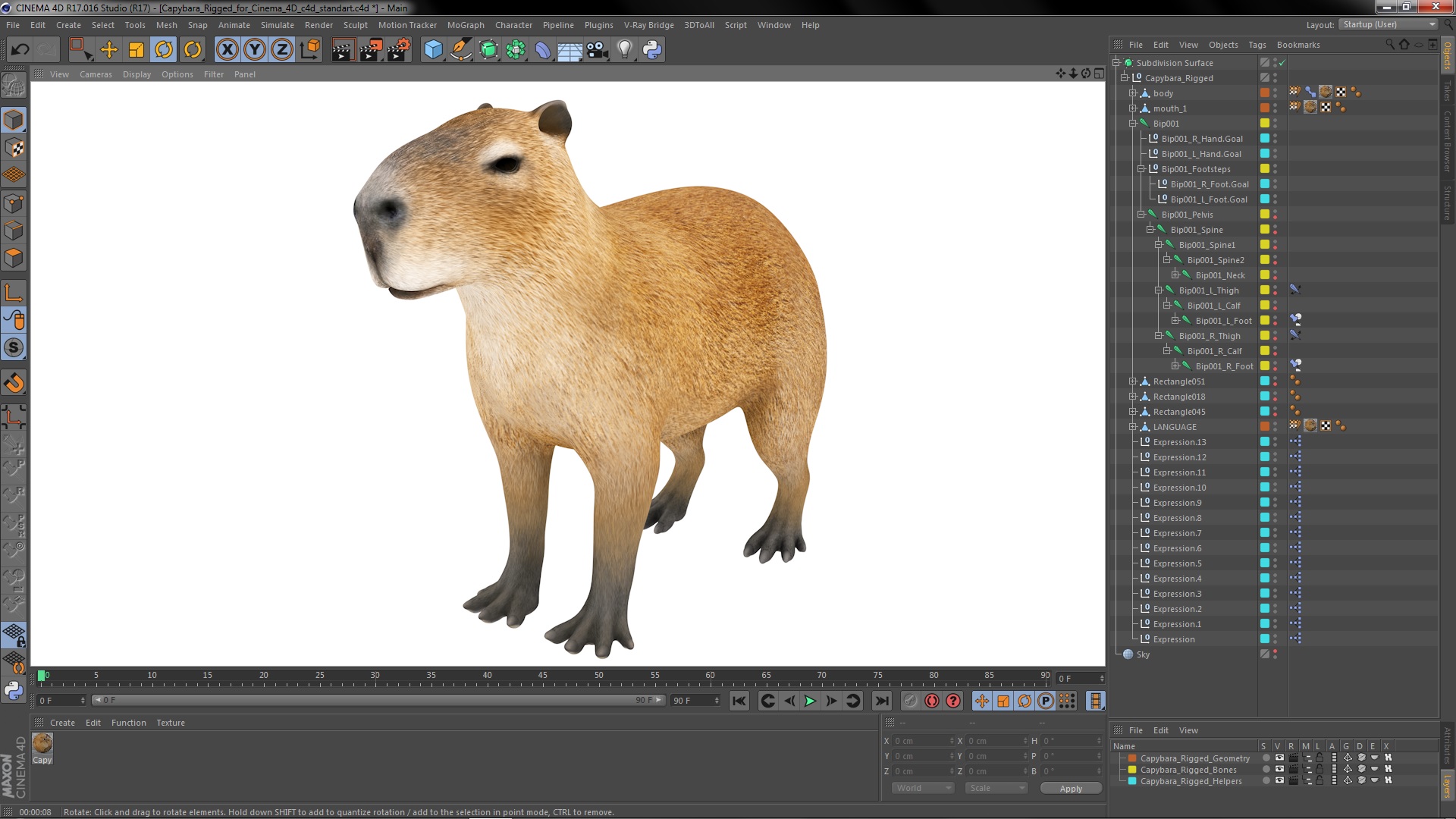Open the Layout Startup dropdown

click(1388, 25)
